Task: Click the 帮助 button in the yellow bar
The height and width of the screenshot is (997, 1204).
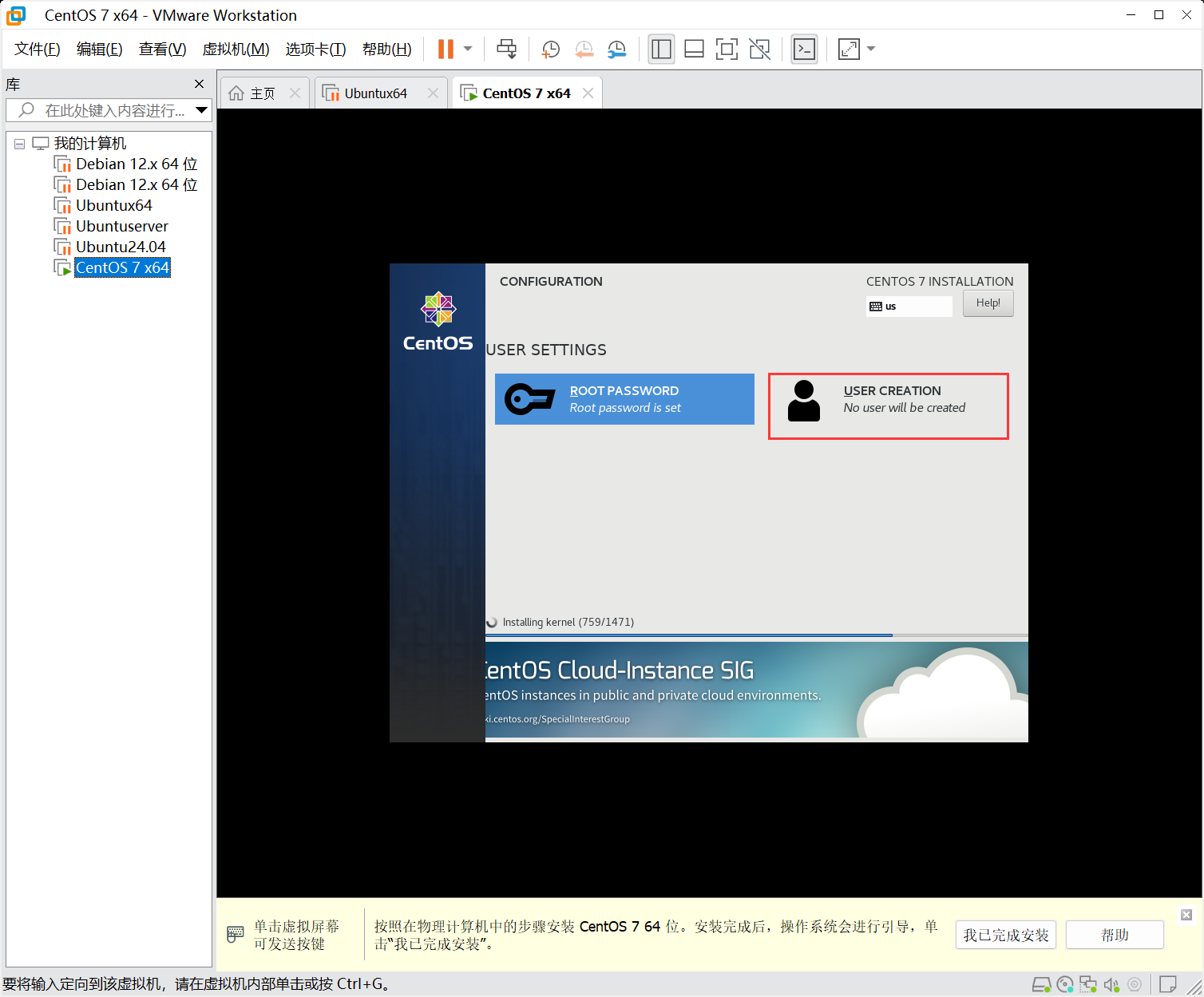Action: pyautogui.click(x=1115, y=935)
